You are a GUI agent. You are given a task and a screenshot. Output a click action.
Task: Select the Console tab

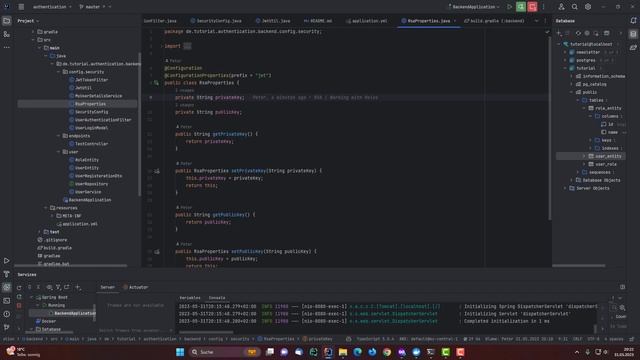(217, 298)
